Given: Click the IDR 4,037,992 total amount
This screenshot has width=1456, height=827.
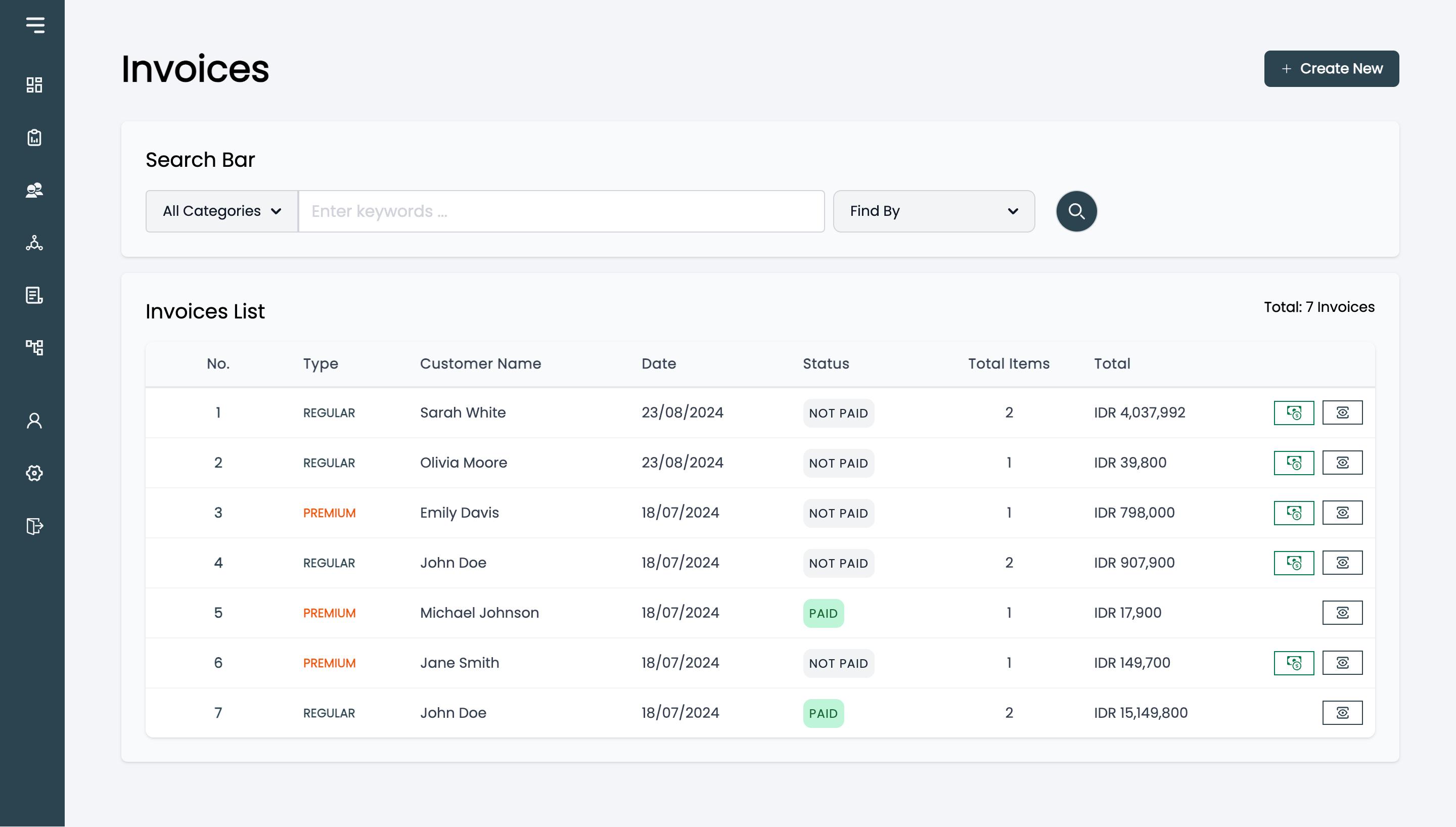Looking at the screenshot, I should point(1139,413).
